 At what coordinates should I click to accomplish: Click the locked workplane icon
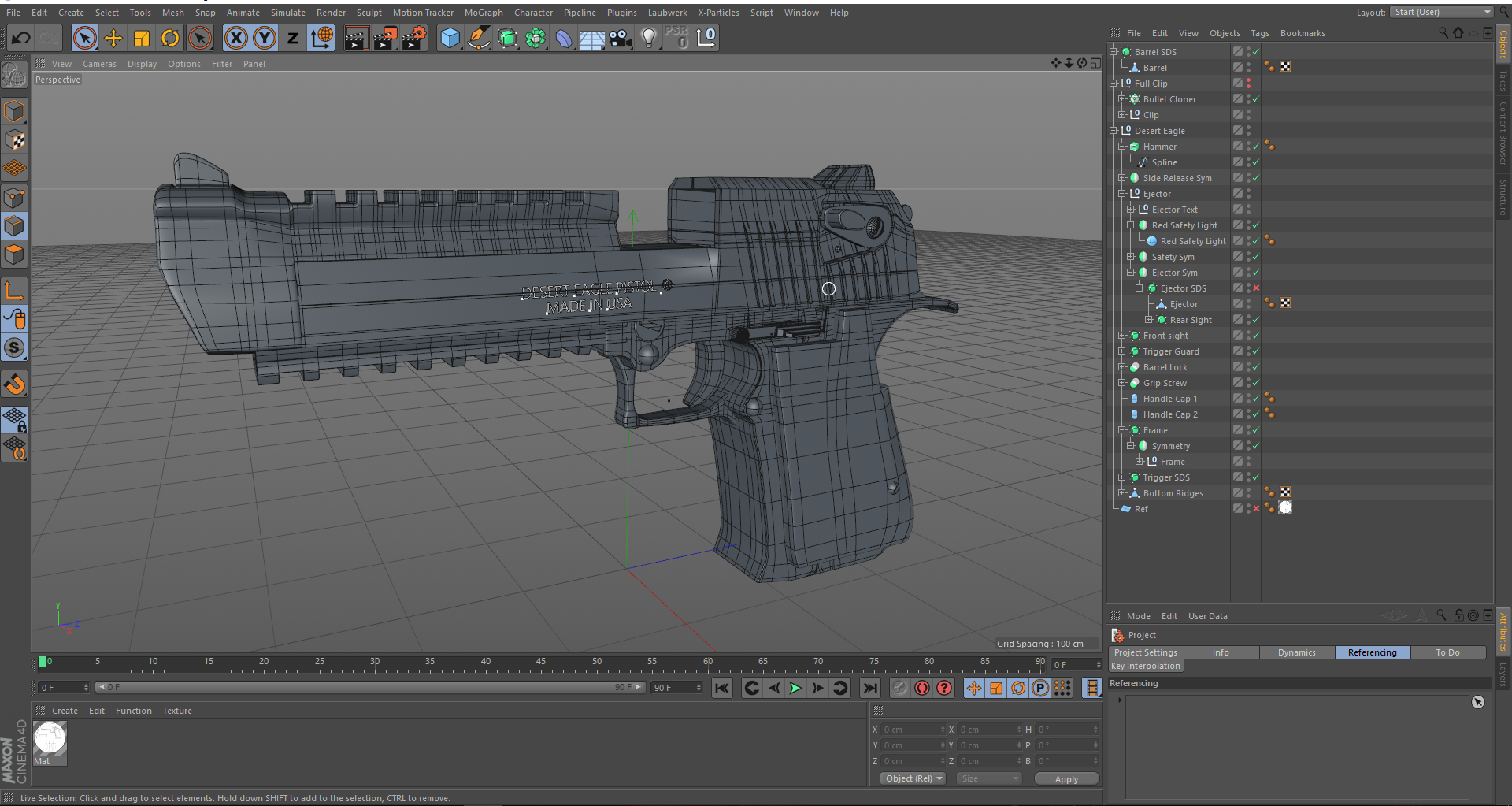(14, 420)
